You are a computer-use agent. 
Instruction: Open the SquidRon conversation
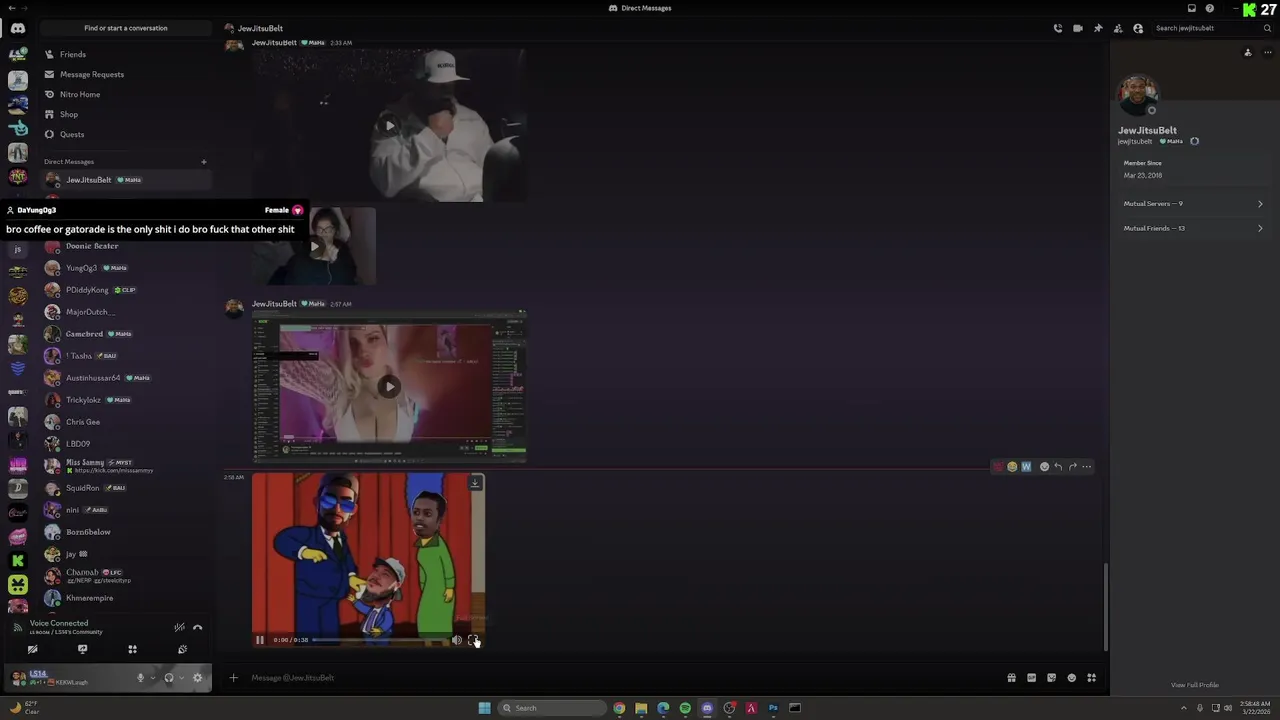coord(126,488)
